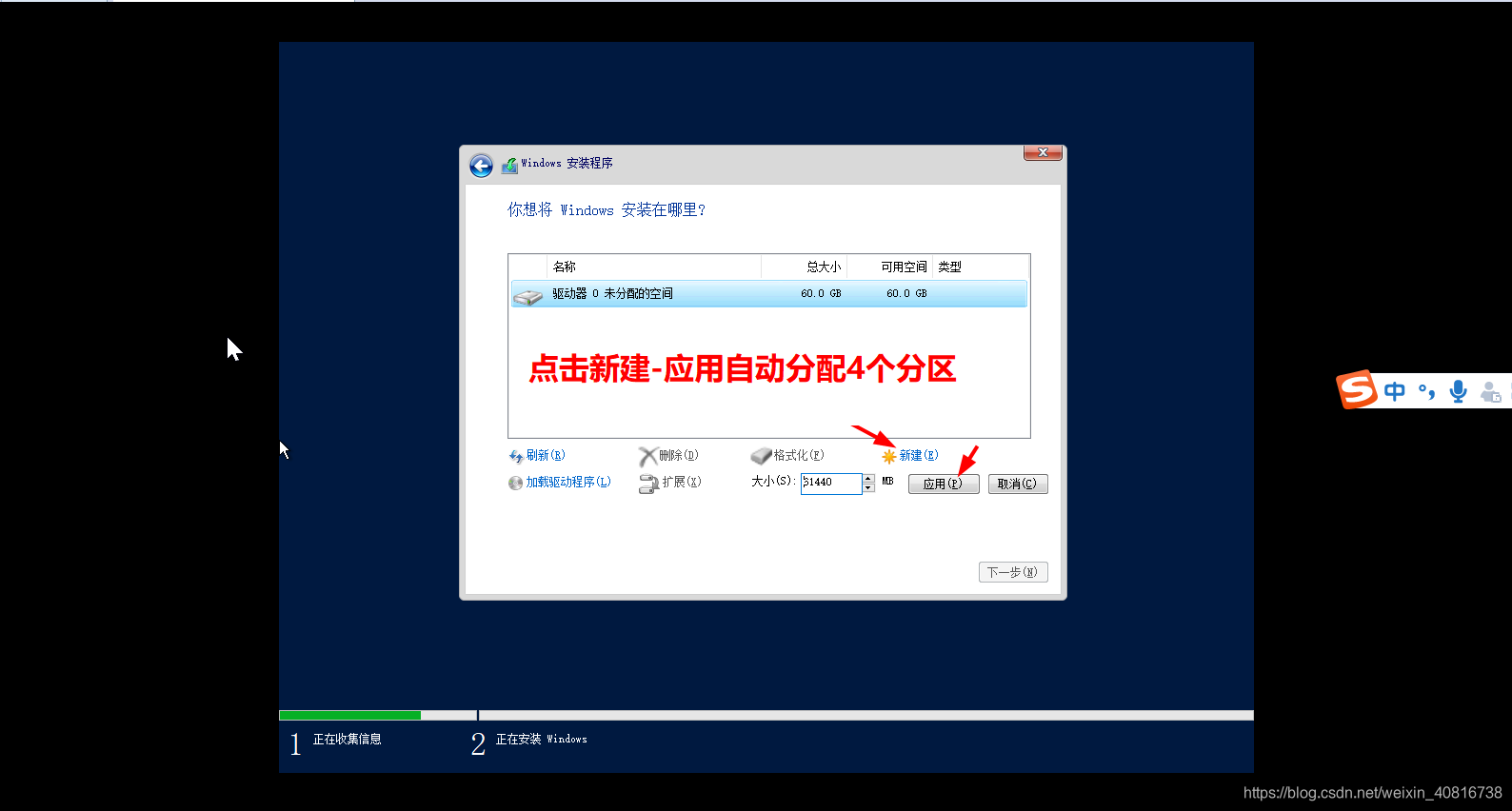Screen dimensions: 1512x811
Task: Click the 名称 column header
Action: 654,267
